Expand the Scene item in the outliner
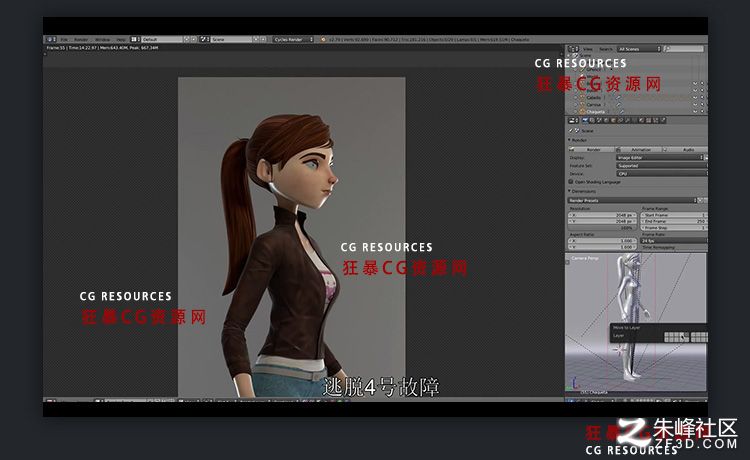This screenshot has height=460, width=750. pos(568,55)
